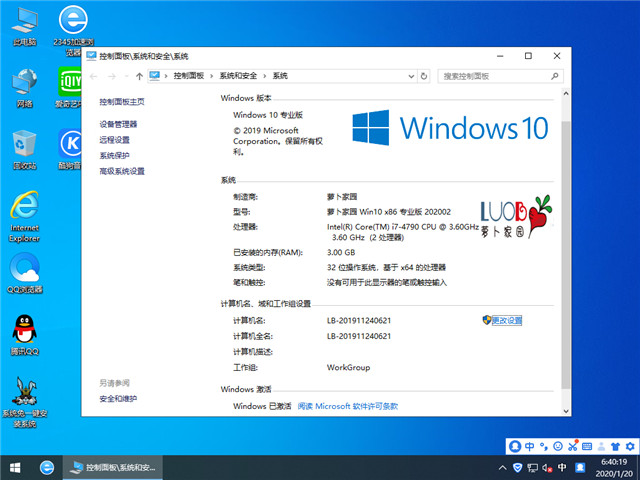This screenshot has height=480, width=640.
Task: Open 阅读 Microsoft 软件许可条款 link
Action: click(x=347, y=406)
